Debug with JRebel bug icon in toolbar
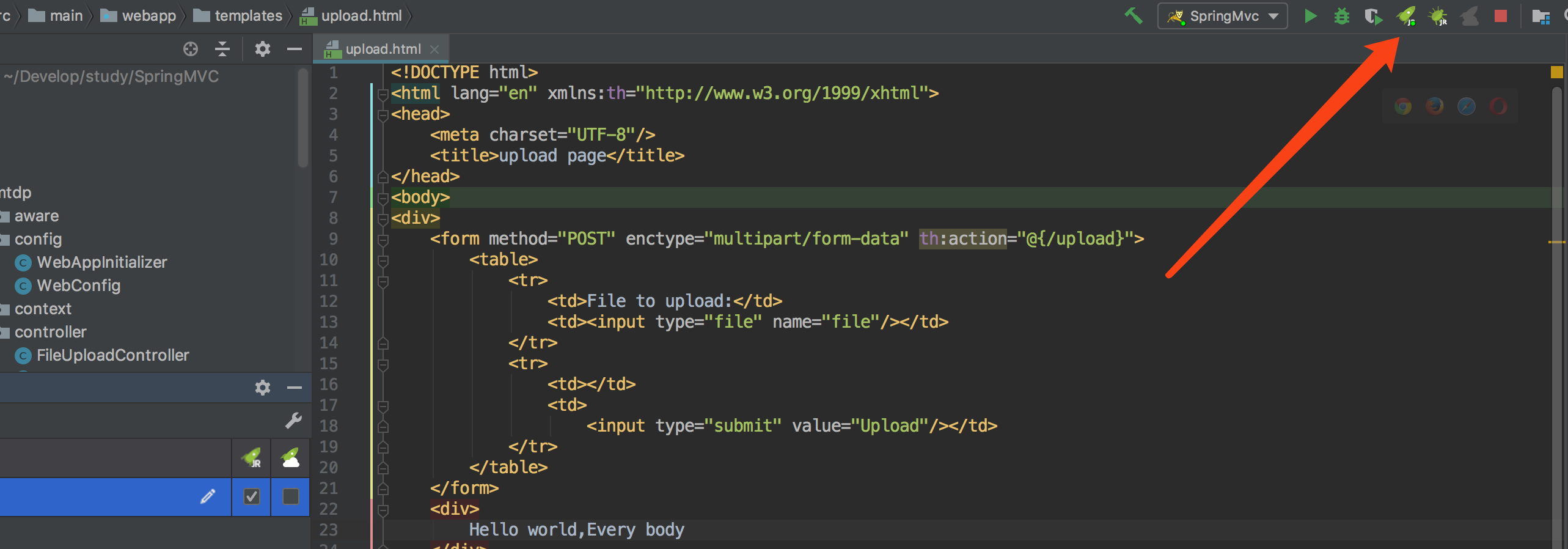 tap(1438, 17)
